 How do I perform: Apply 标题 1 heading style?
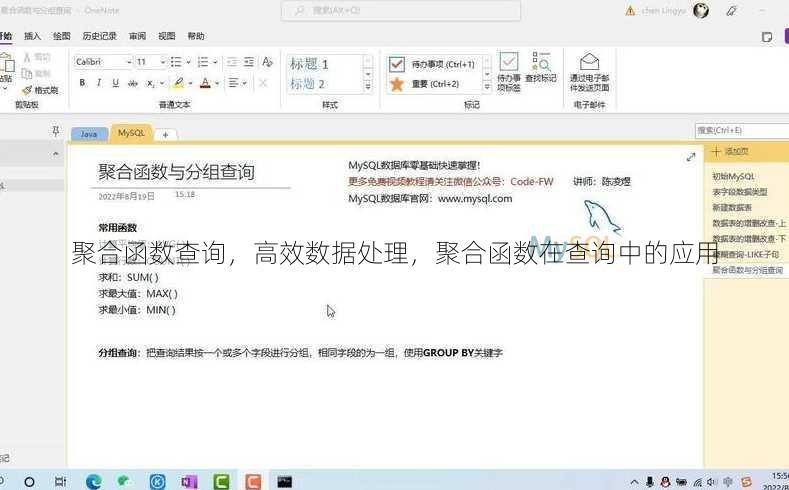tap(309, 64)
